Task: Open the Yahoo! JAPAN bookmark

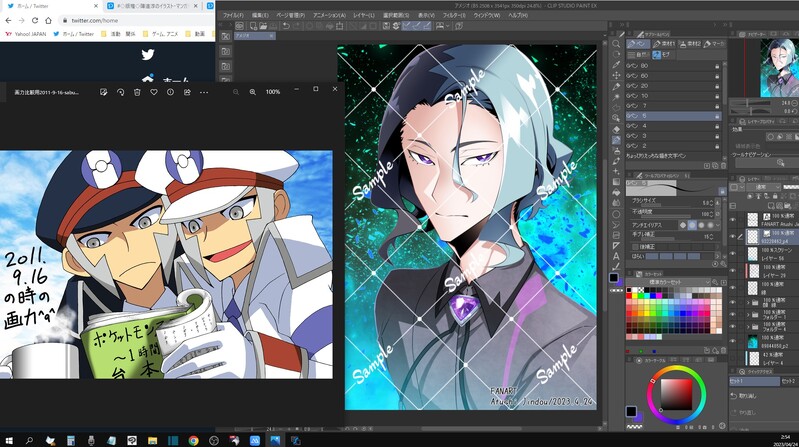Action: pyautogui.click(x=25, y=34)
